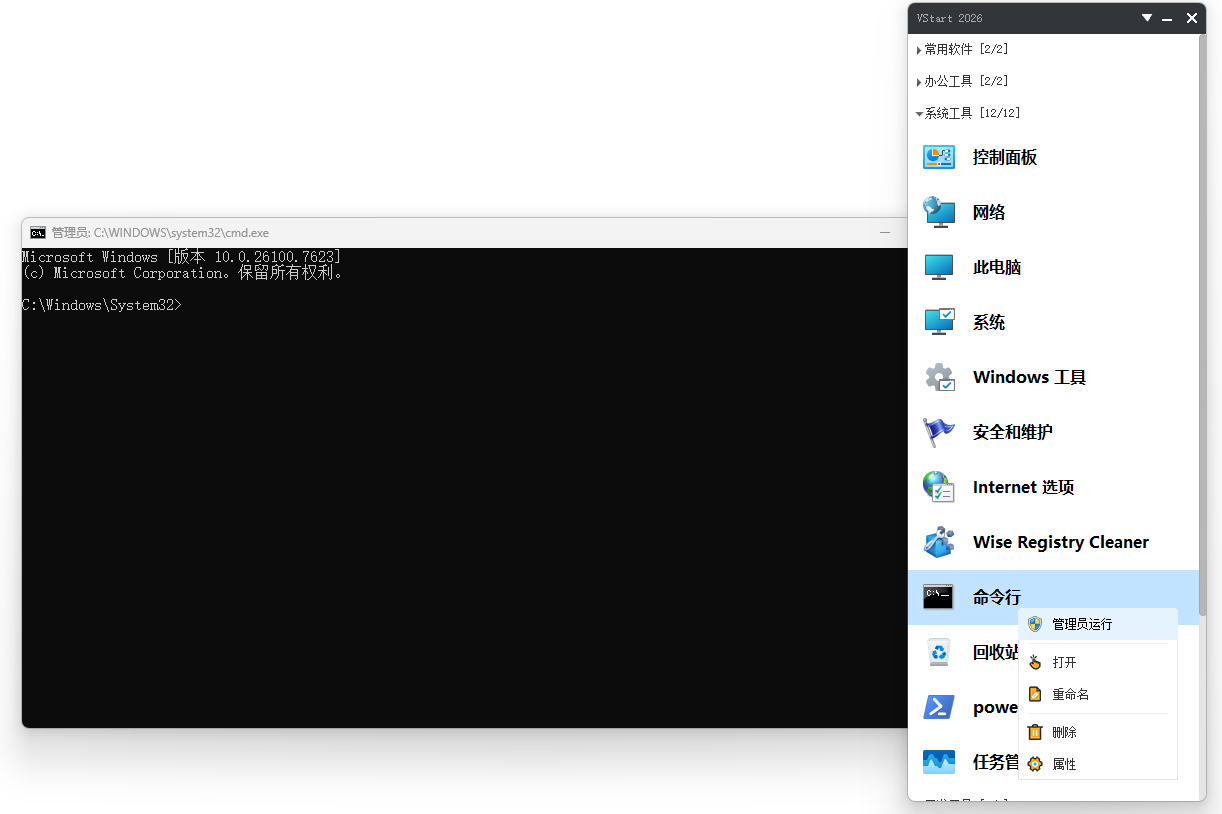Minimize the cmd.exe window
This screenshot has width=1222, height=814.
(885, 232)
